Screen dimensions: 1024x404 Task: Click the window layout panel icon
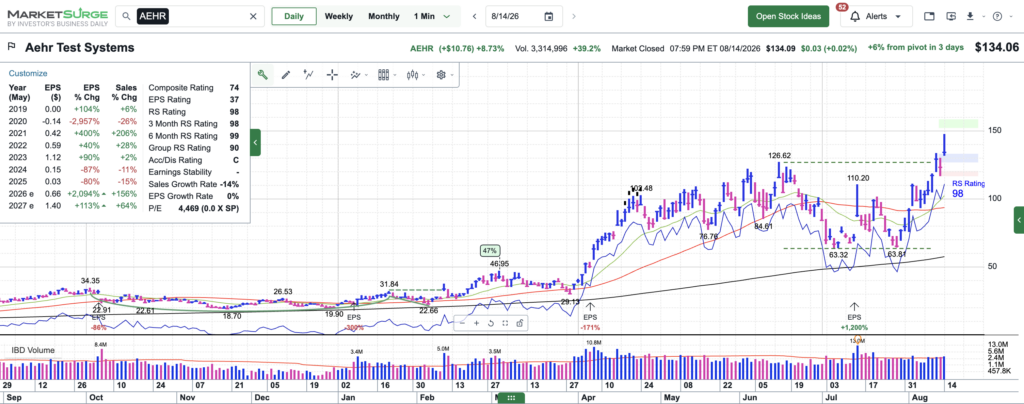coord(929,16)
